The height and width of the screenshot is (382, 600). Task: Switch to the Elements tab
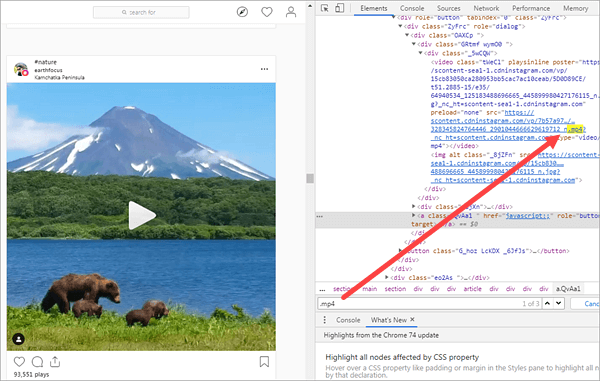(x=373, y=8)
